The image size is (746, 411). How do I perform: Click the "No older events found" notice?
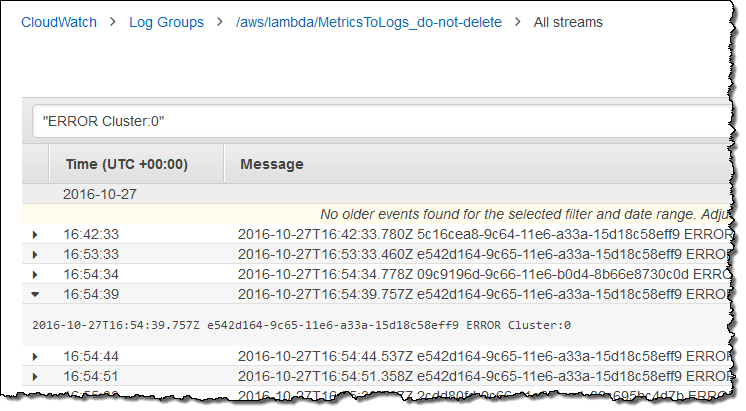[x=520, y=214]
